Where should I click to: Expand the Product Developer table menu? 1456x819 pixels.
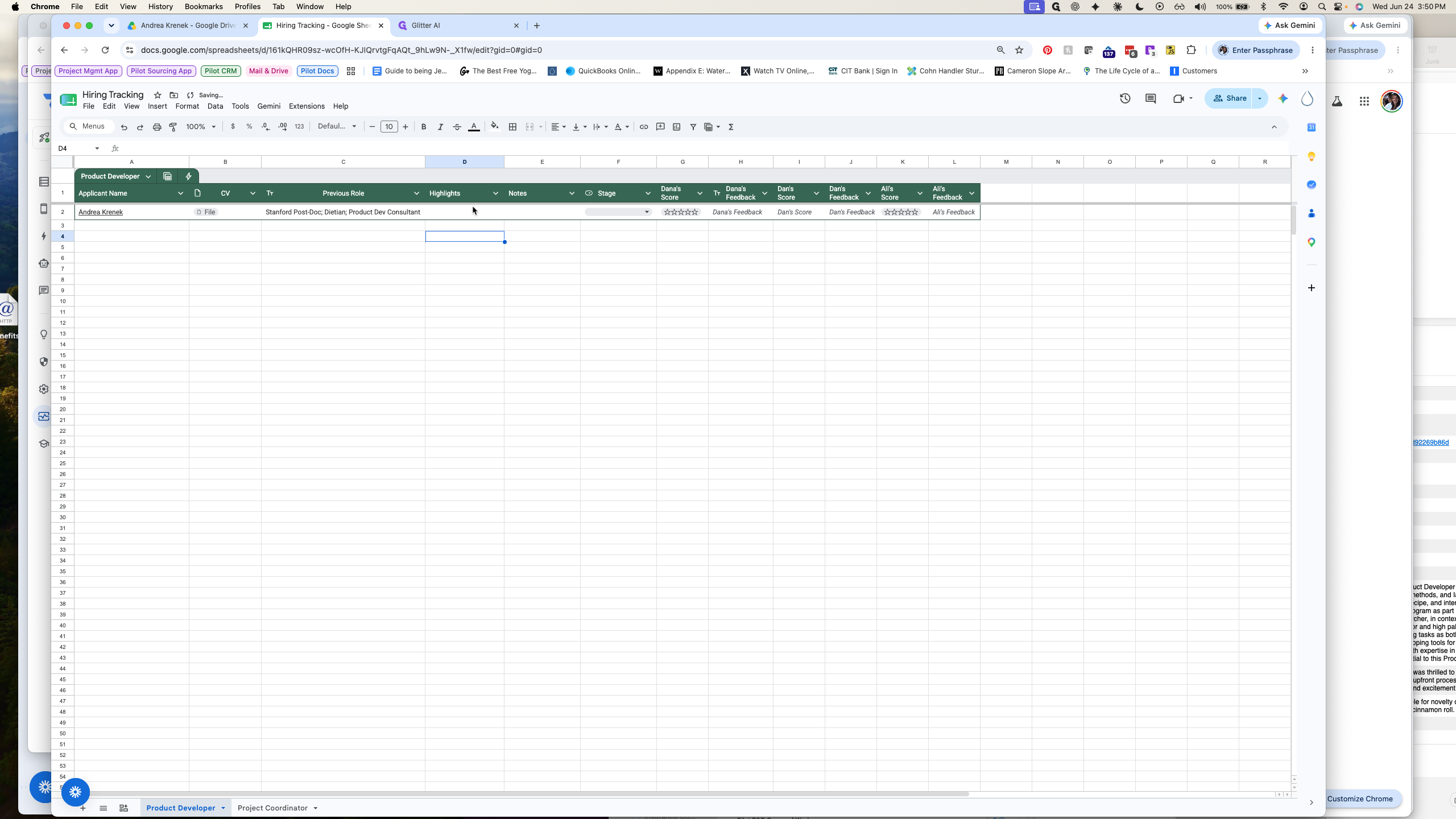(148, 176)
